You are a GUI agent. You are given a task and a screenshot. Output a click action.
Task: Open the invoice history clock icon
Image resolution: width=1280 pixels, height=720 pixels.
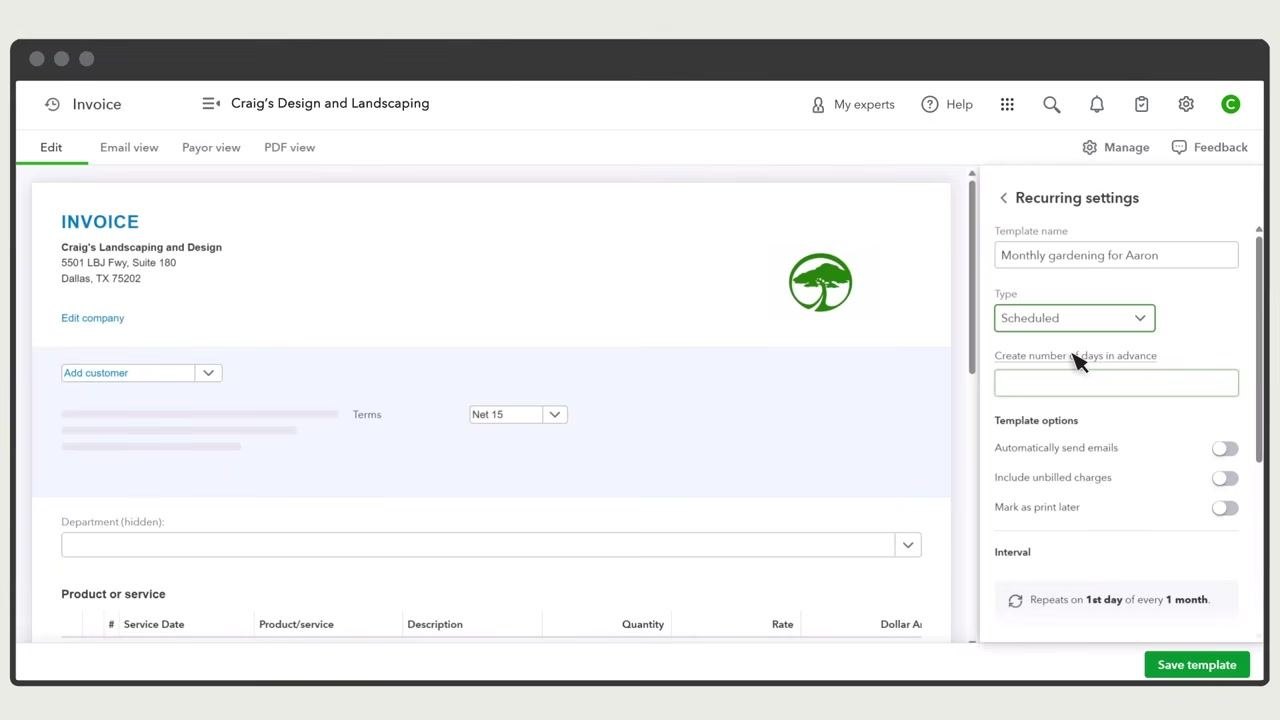(52, 104)
